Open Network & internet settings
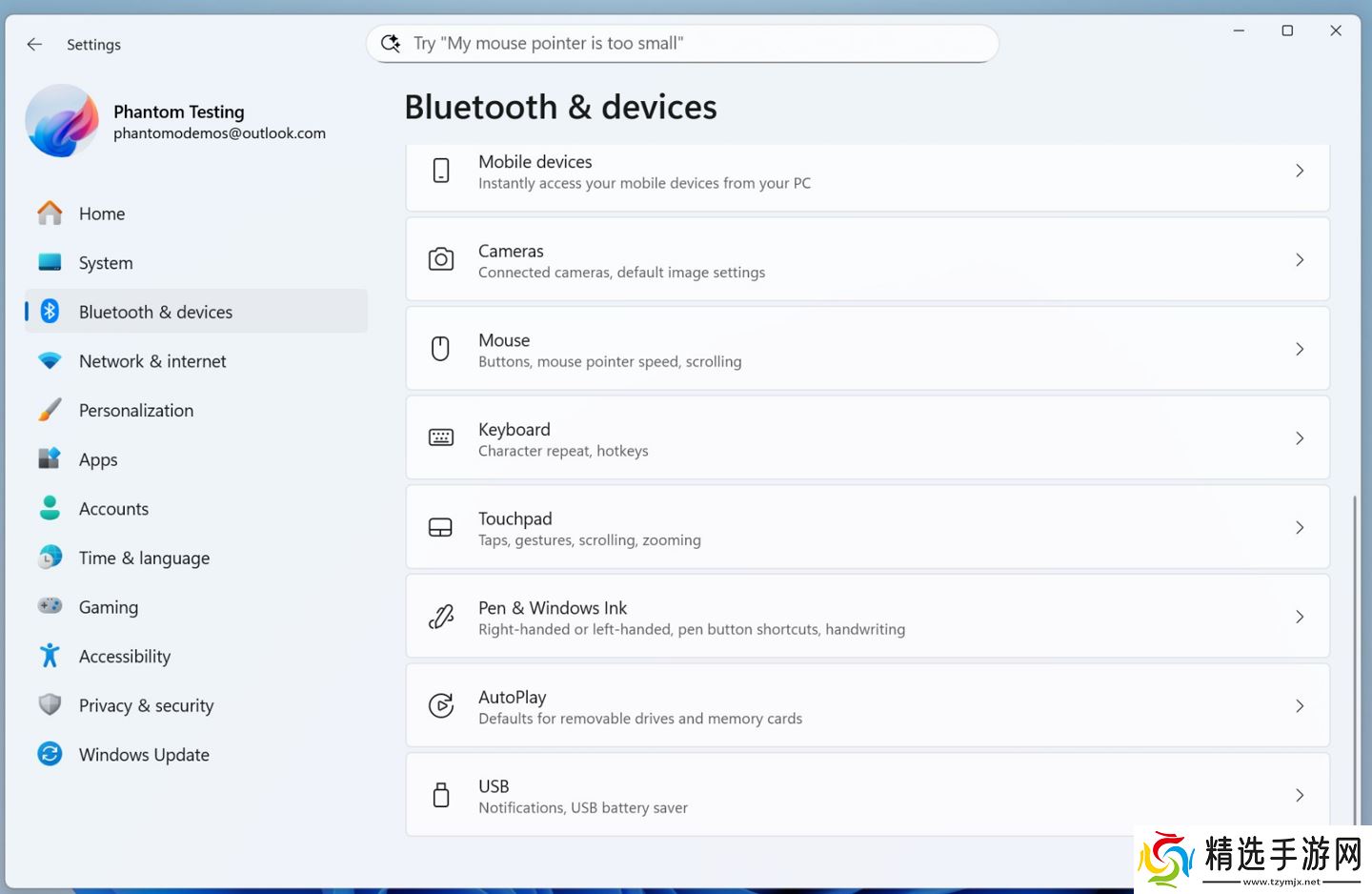Screen dimensions: 1372x894 pyautogui.click(x=152, y=361)
